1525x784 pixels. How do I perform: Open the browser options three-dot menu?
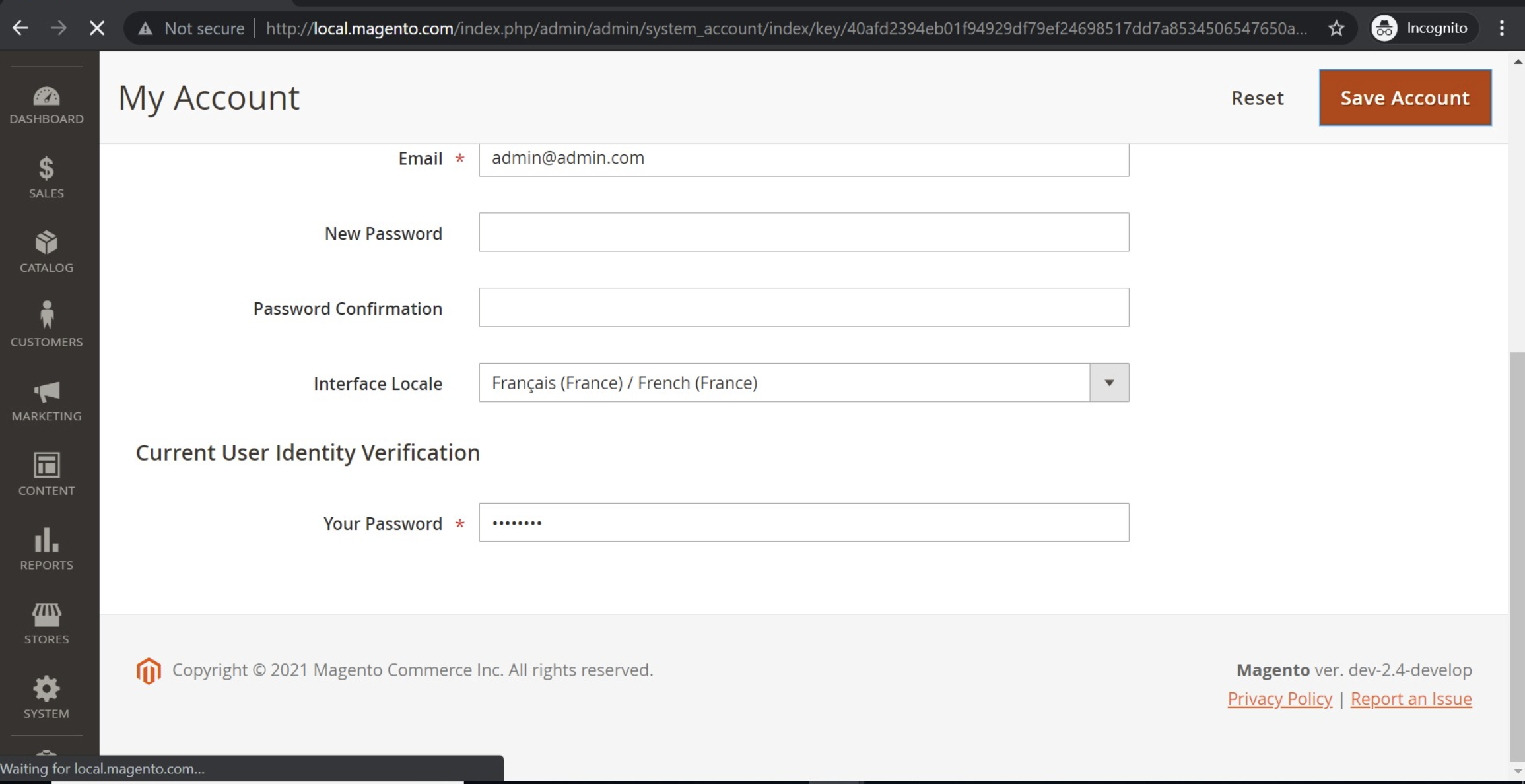[x=1503, y=28]
